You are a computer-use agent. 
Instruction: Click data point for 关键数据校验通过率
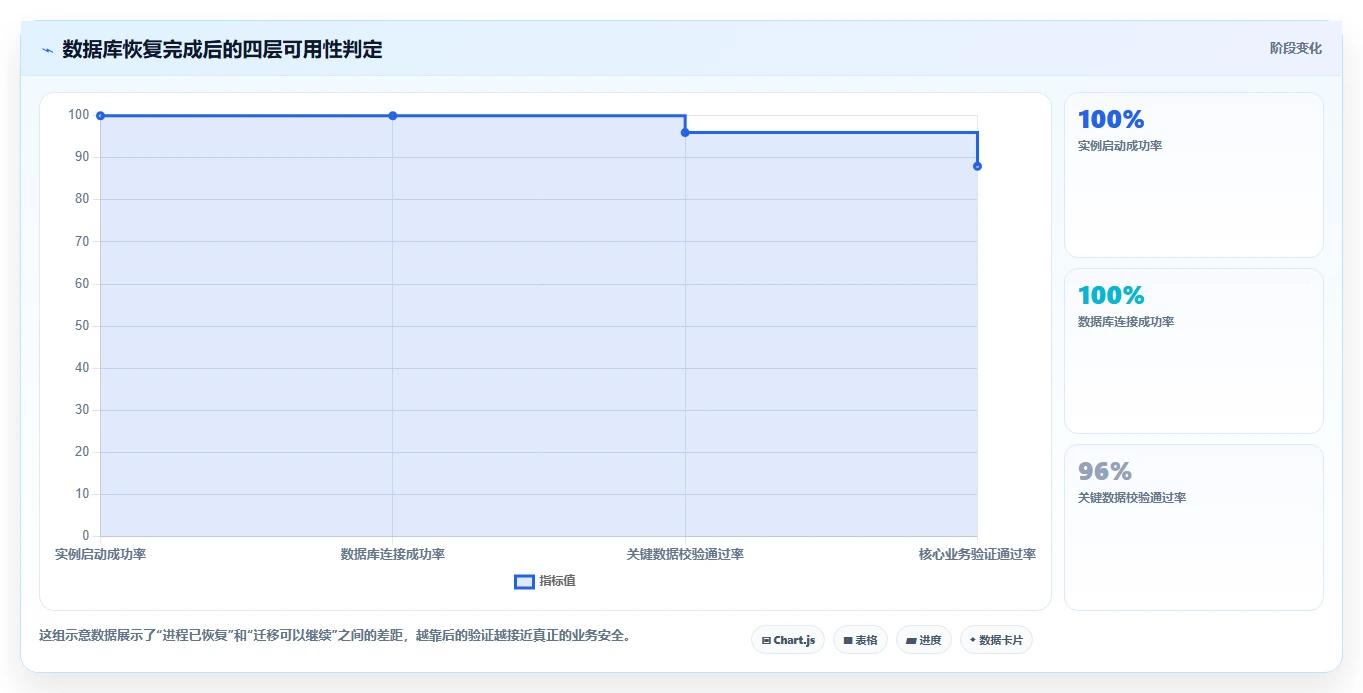click(685, 133)
